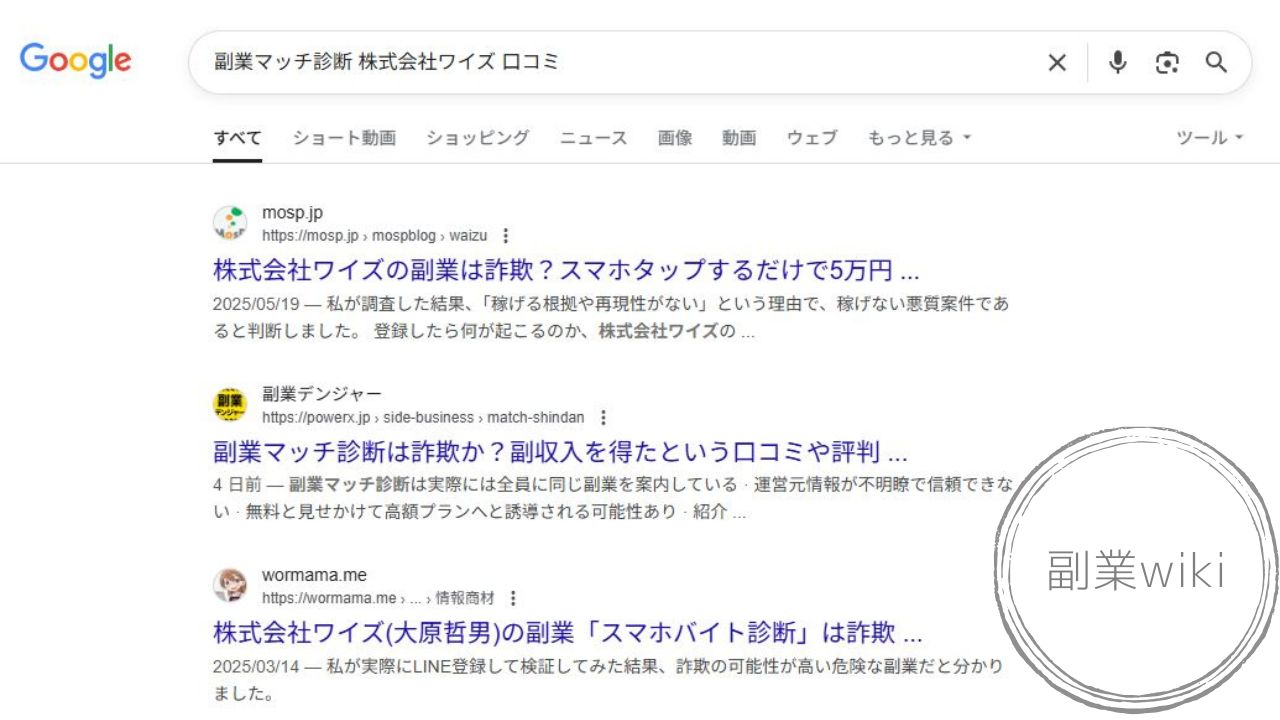Open more options for the wormama.me result
The image size is (1280, 720).
[x=513, y=598]
